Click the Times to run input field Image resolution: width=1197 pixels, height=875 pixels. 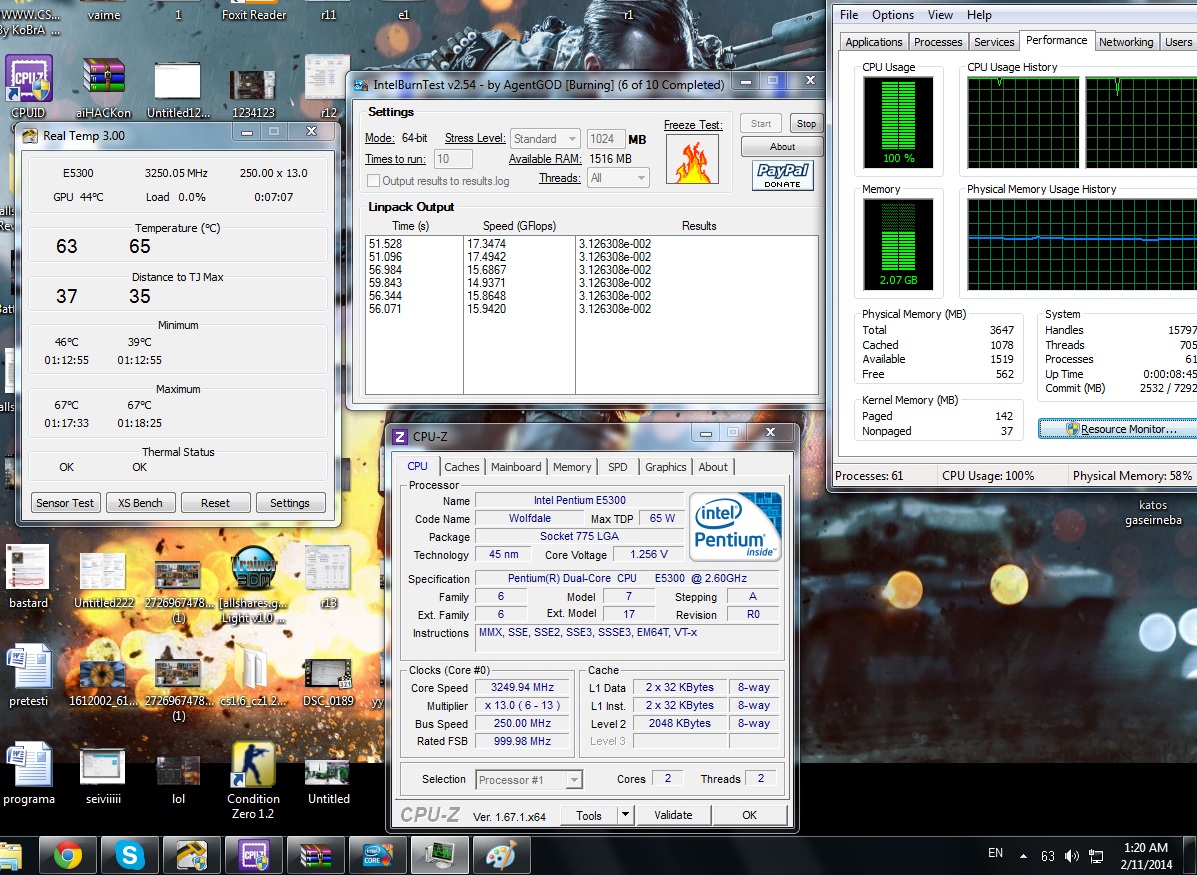click(453, 159)
